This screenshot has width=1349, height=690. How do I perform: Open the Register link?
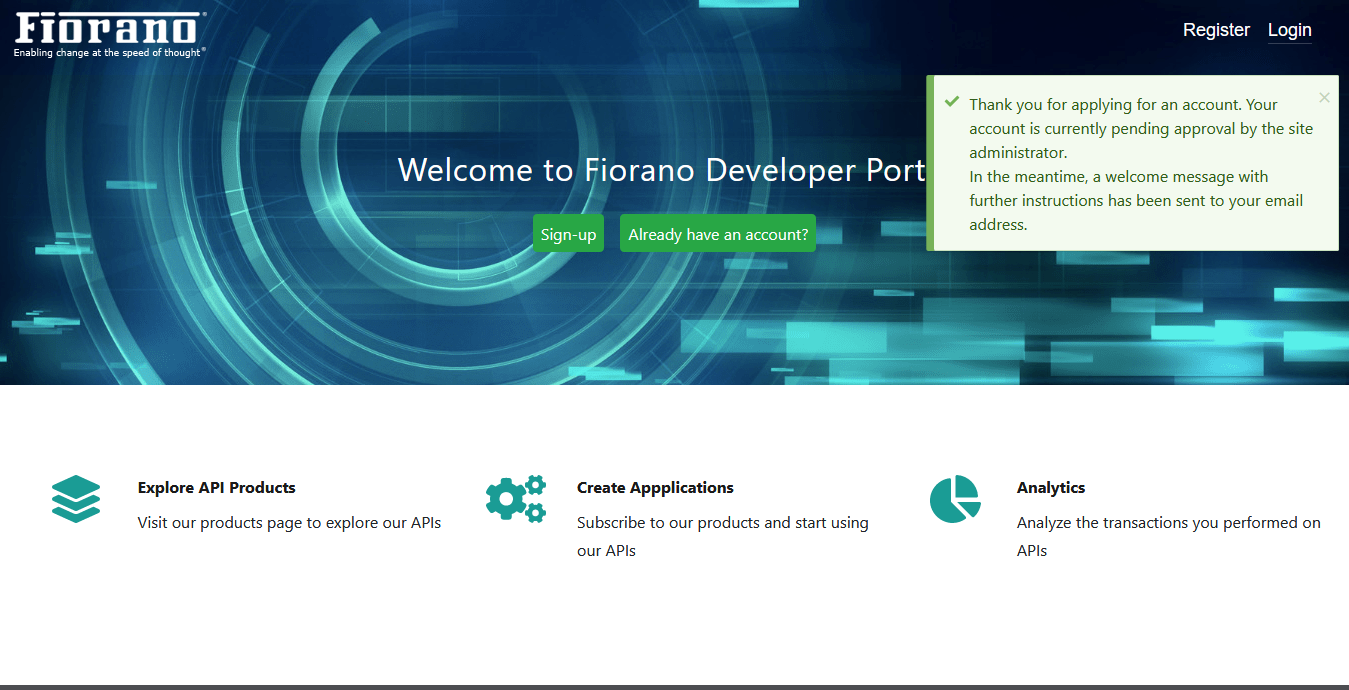pos(1216,30)
